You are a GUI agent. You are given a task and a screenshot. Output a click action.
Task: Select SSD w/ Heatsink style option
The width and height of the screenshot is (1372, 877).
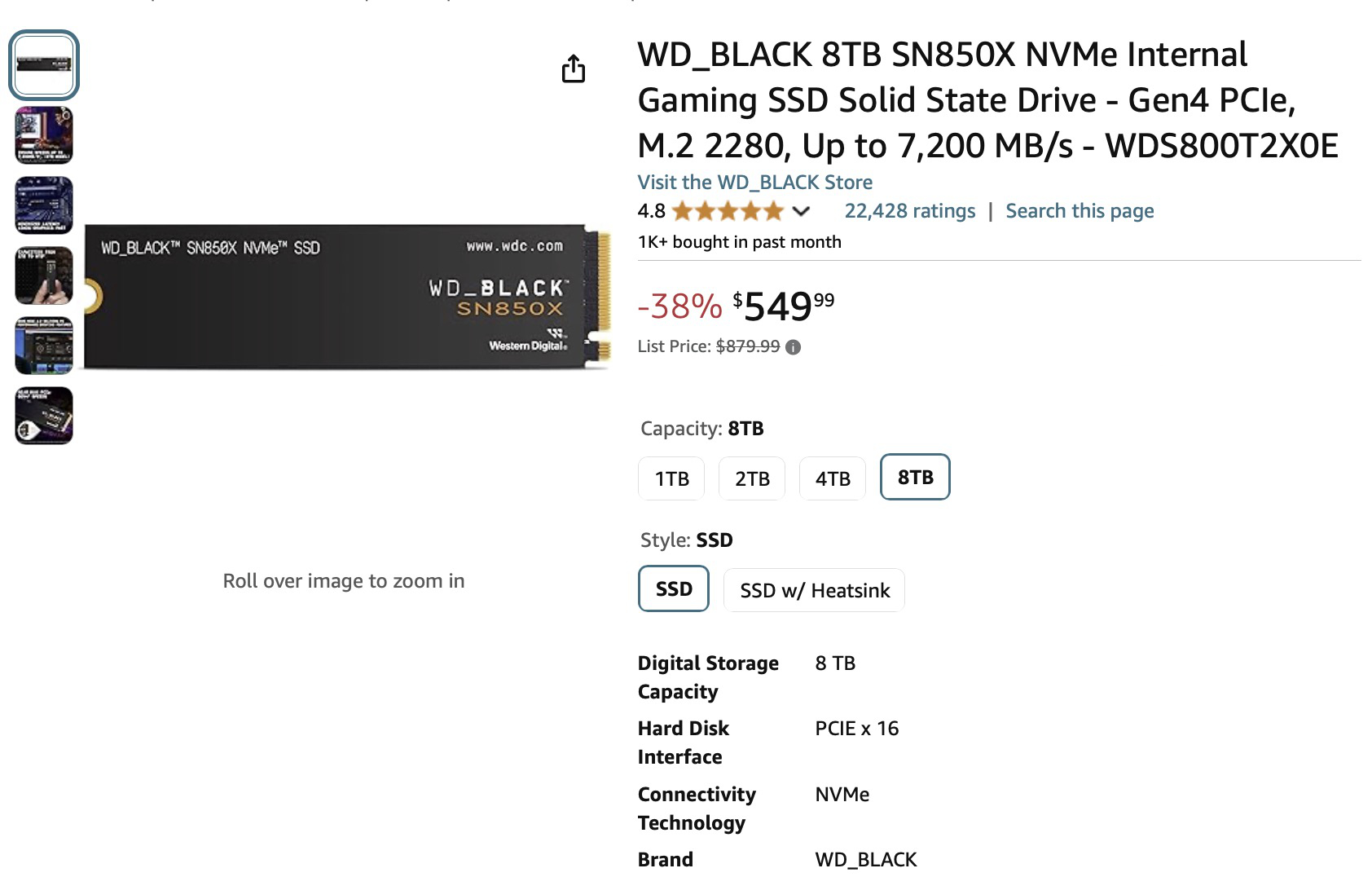[x=814, y=590]
